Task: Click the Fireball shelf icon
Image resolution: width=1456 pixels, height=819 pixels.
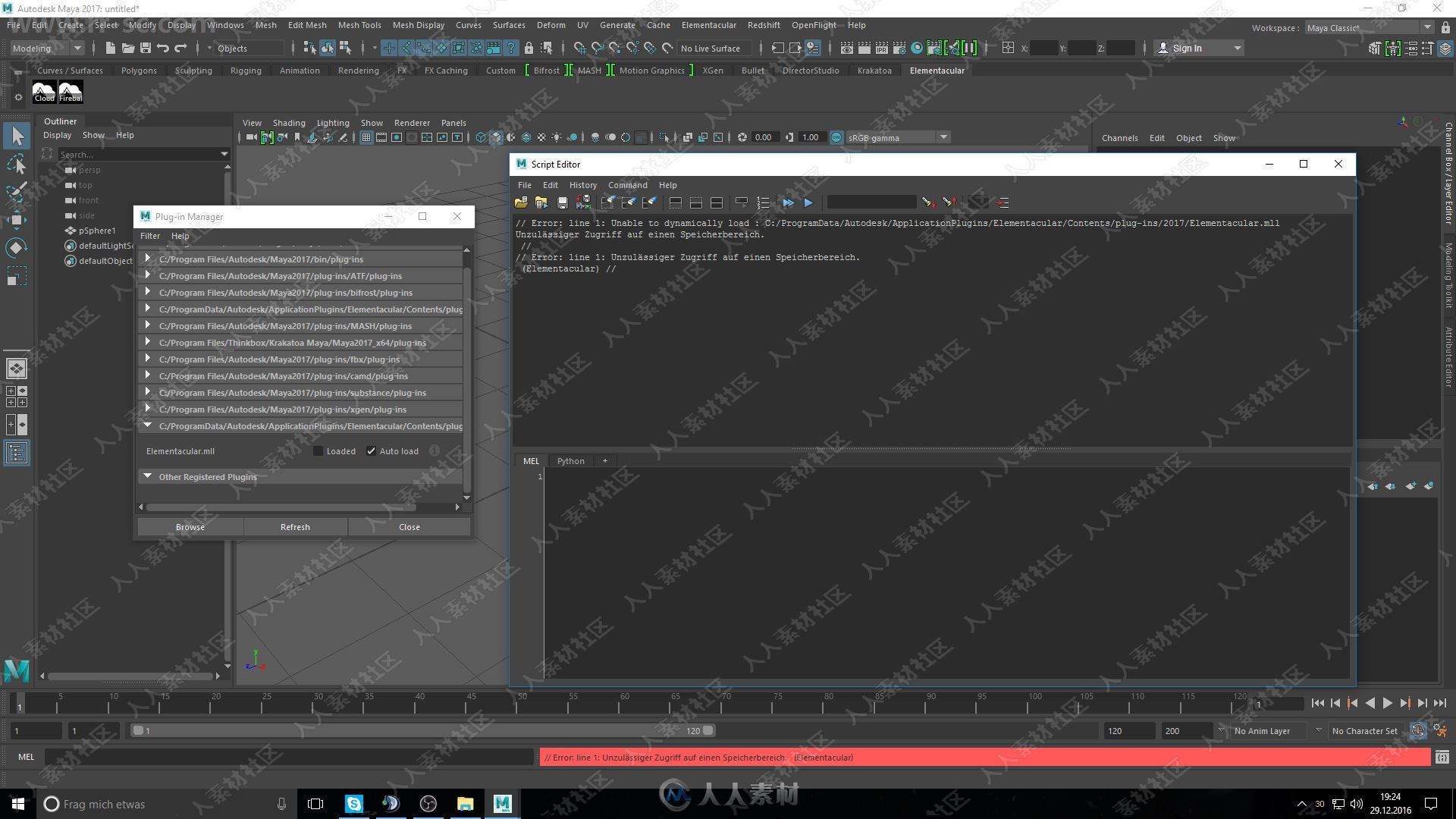Action: 71,92
